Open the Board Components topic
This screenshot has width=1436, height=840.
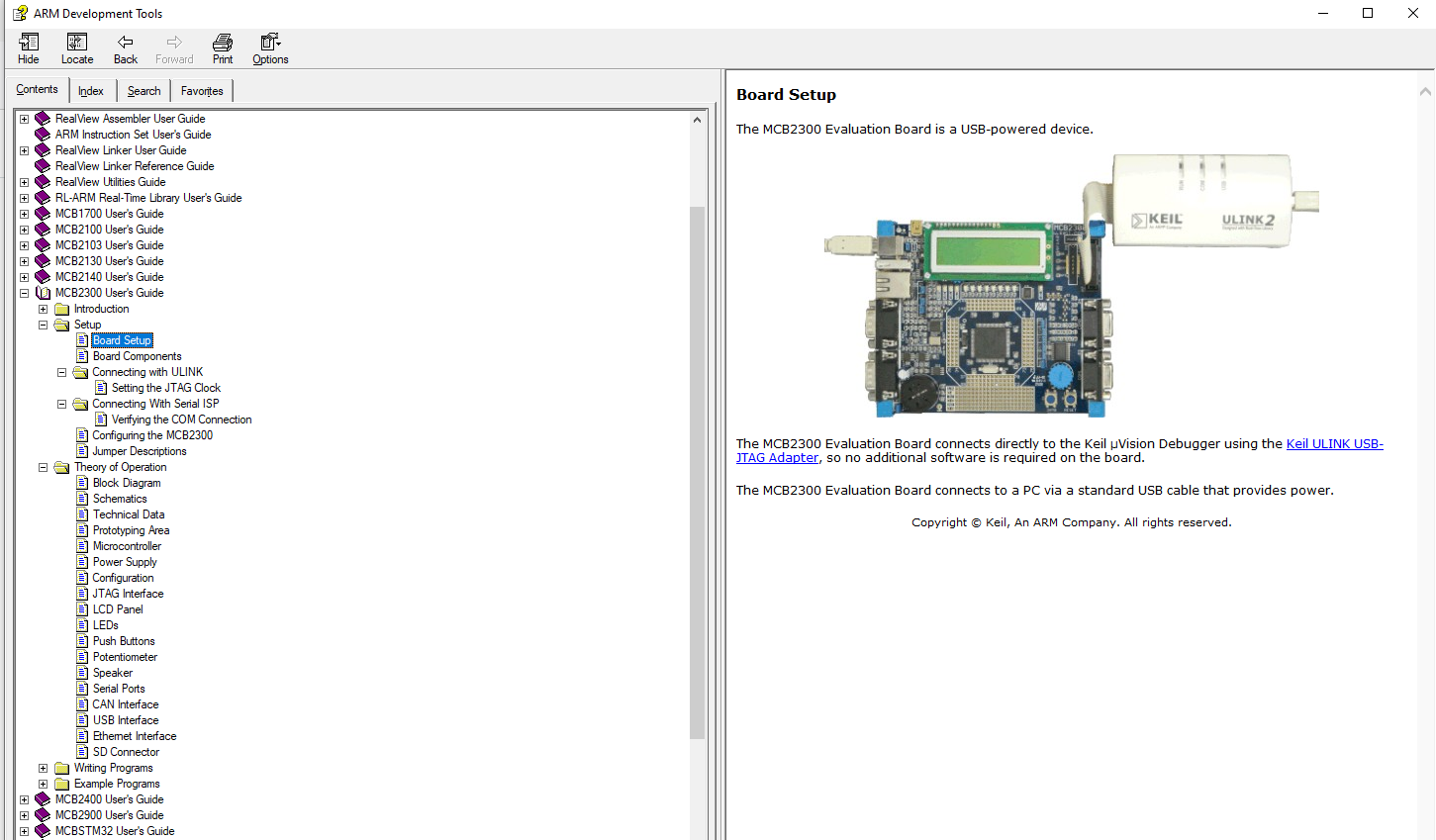tap(138, 356)
